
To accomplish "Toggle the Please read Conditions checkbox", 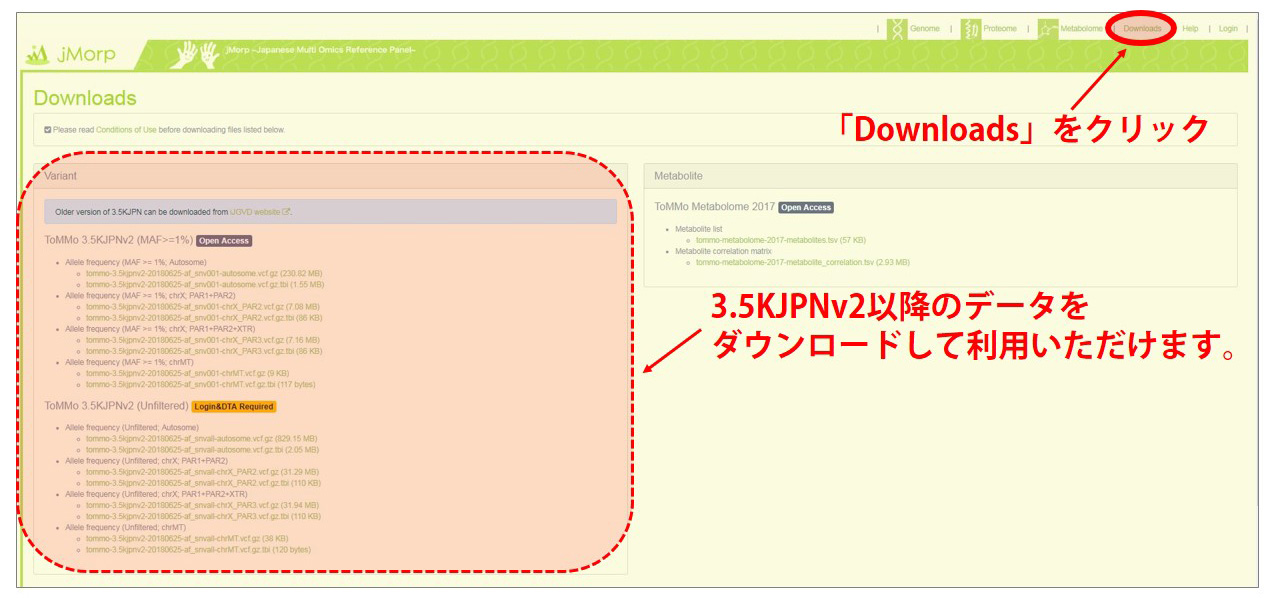I will (47, 129).
